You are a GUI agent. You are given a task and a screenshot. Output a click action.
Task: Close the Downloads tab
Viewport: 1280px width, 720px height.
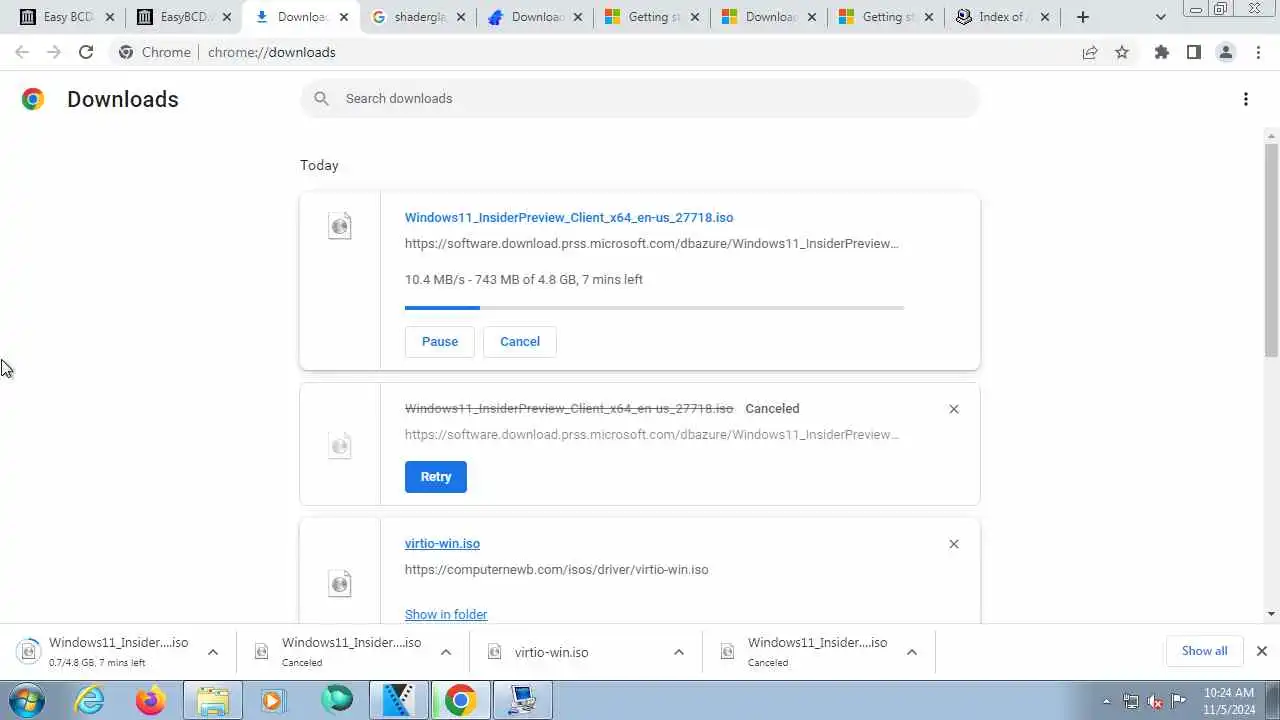click(x=343, y=17)
